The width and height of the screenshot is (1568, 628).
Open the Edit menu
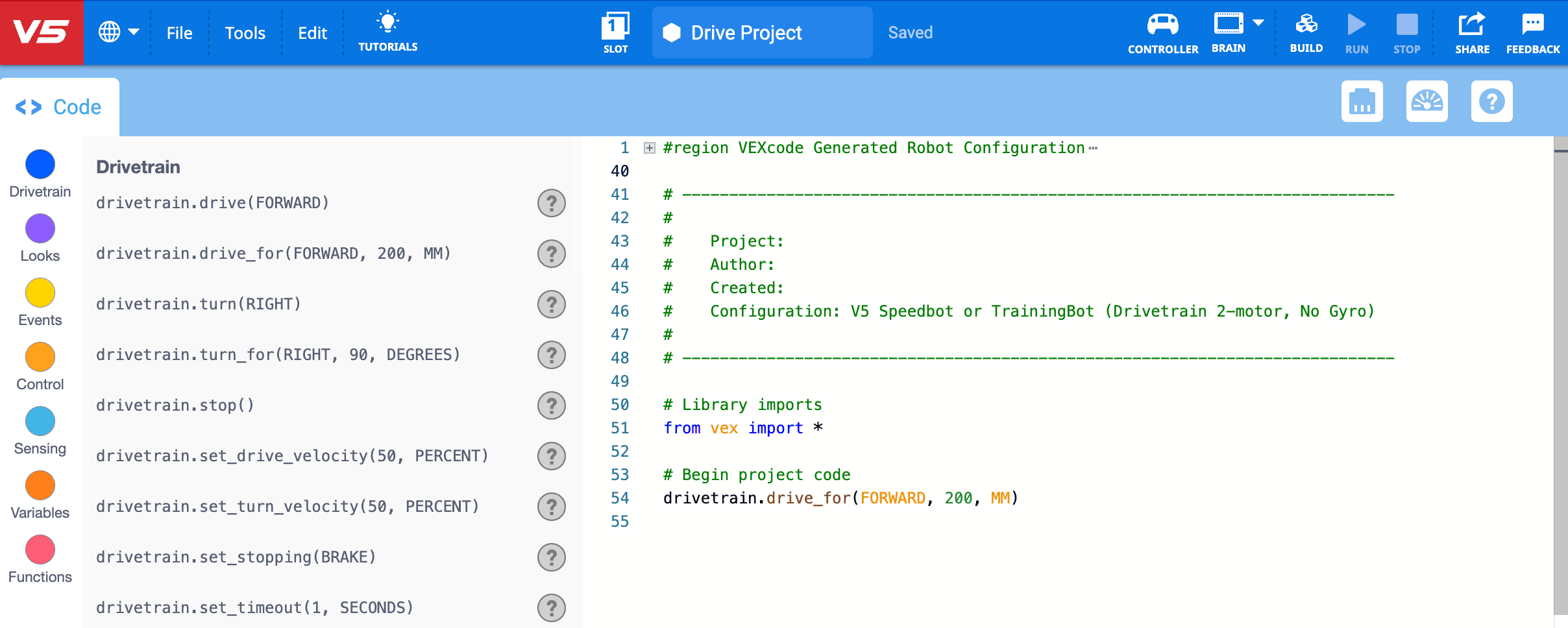[312, 32]
